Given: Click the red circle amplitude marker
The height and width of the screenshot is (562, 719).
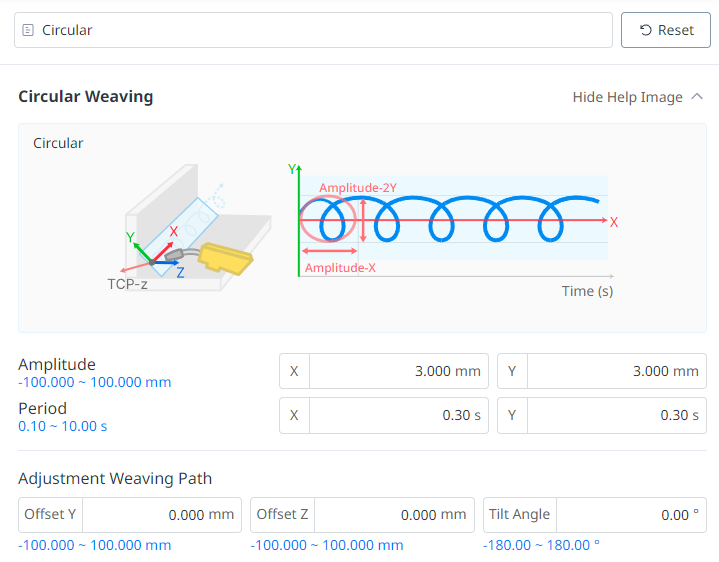Looking at the screenshot, I should 328,219.
